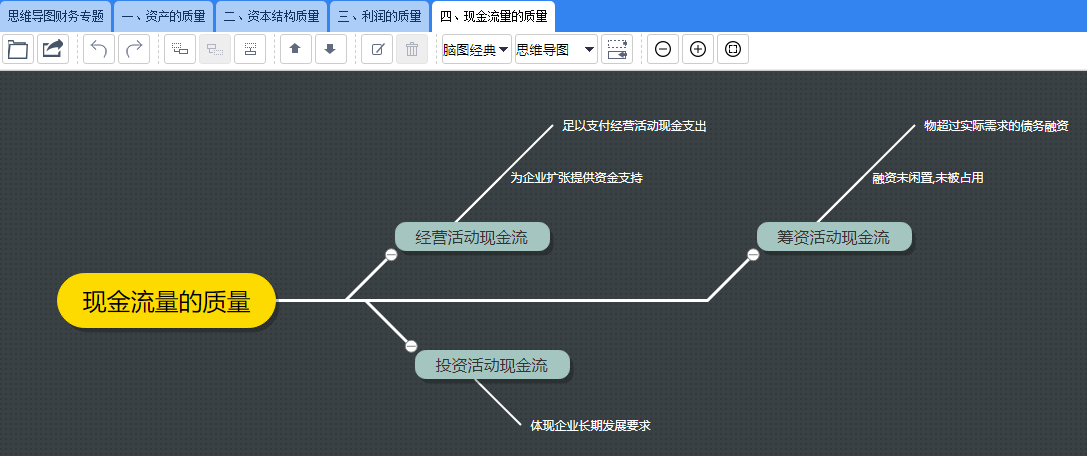Collapse the 筹资活动现金流 branch
Image resolution: width=1087 pixels, height=456 pixels.
[753, 255]
